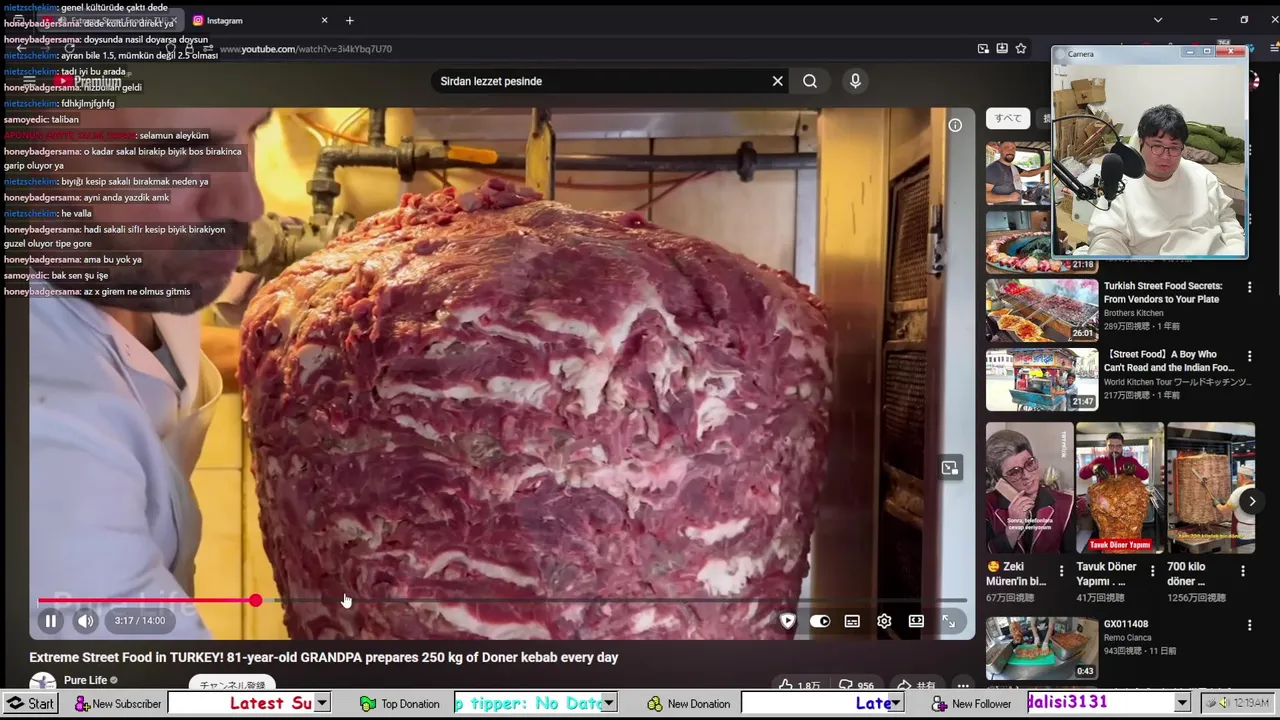This screenshot has width=1280, height=720.
Task: Open options for Indian Food video
Action: point(1249,356)
